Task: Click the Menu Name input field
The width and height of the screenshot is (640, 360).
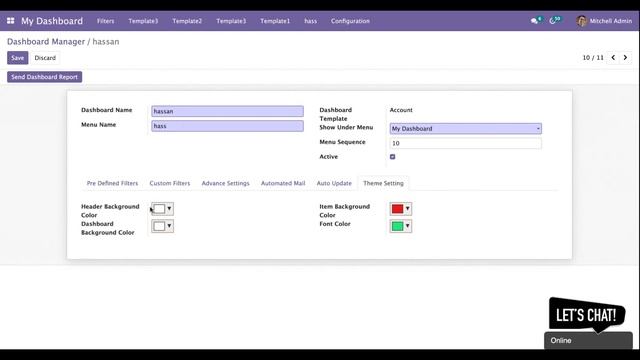Action: (227, 126)
